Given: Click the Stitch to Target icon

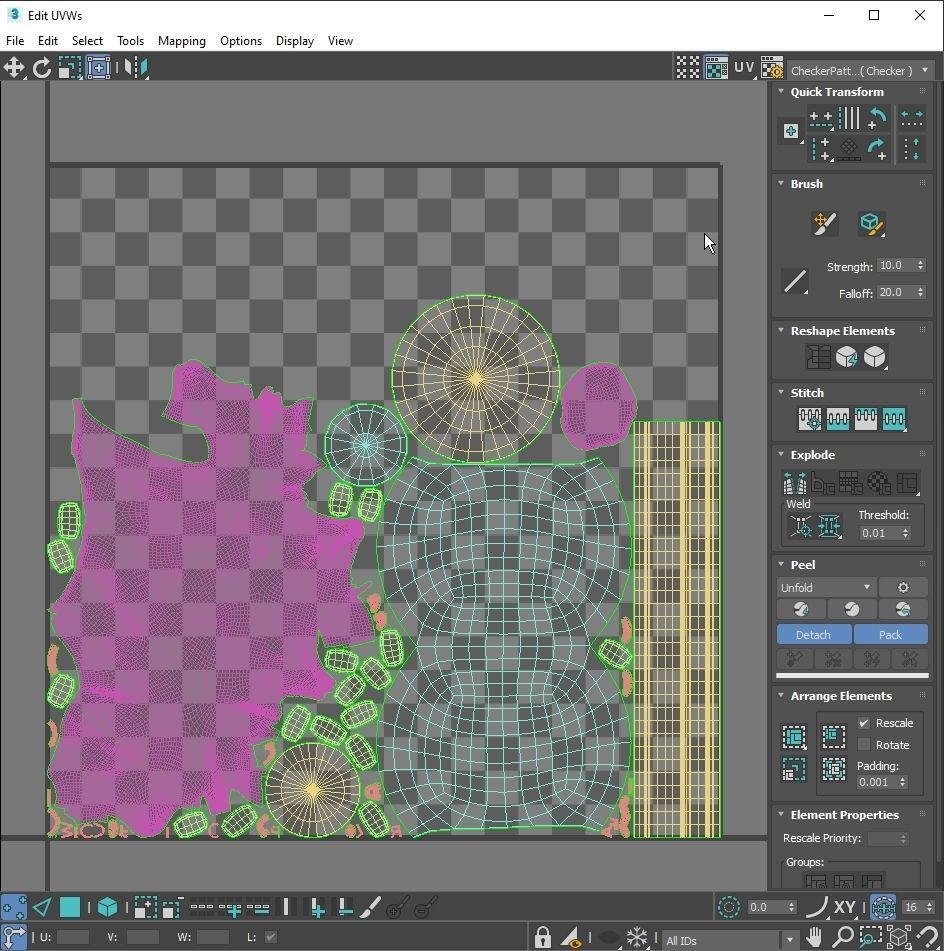Looking at the screenshot, I should click(x=809, y=418).
